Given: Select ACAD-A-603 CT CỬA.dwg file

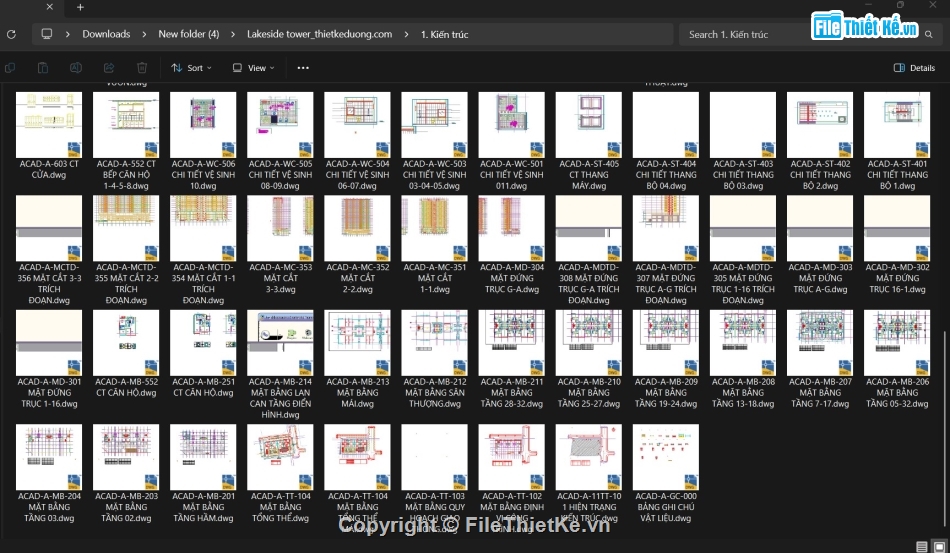Looking at the screenshot, I should coord(49,136).
